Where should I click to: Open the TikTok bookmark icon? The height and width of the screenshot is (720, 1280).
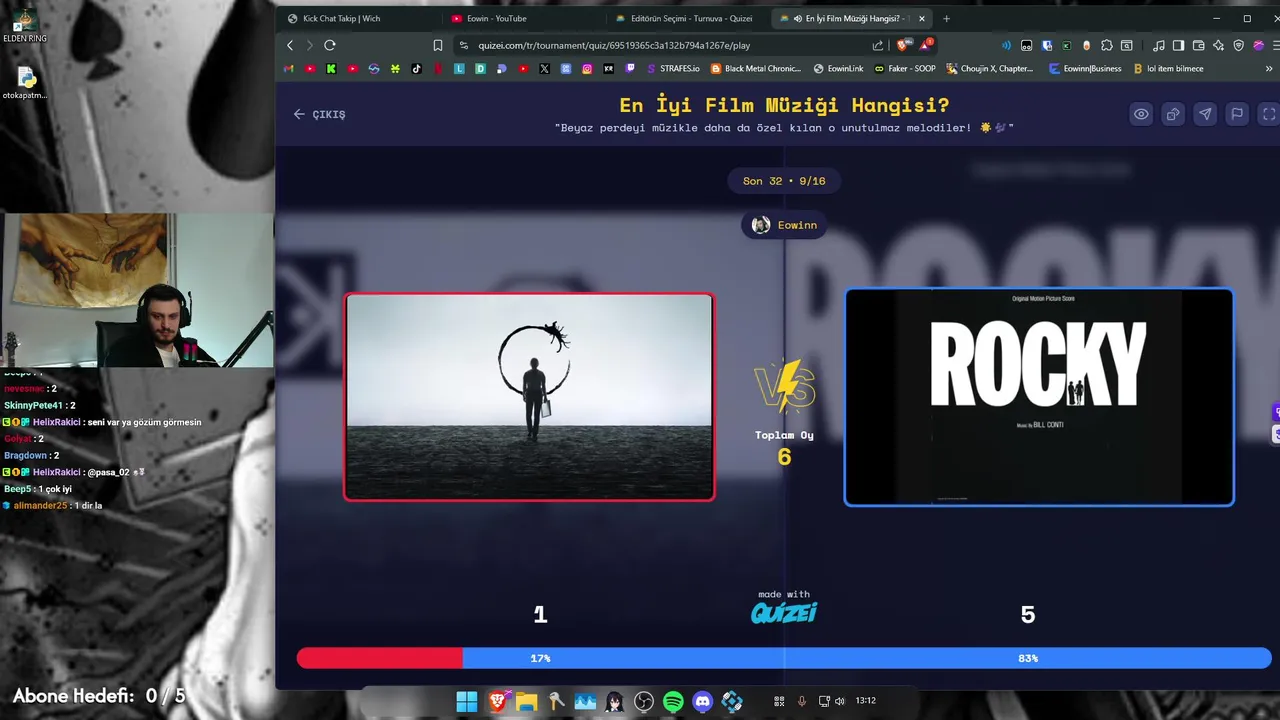416,69
